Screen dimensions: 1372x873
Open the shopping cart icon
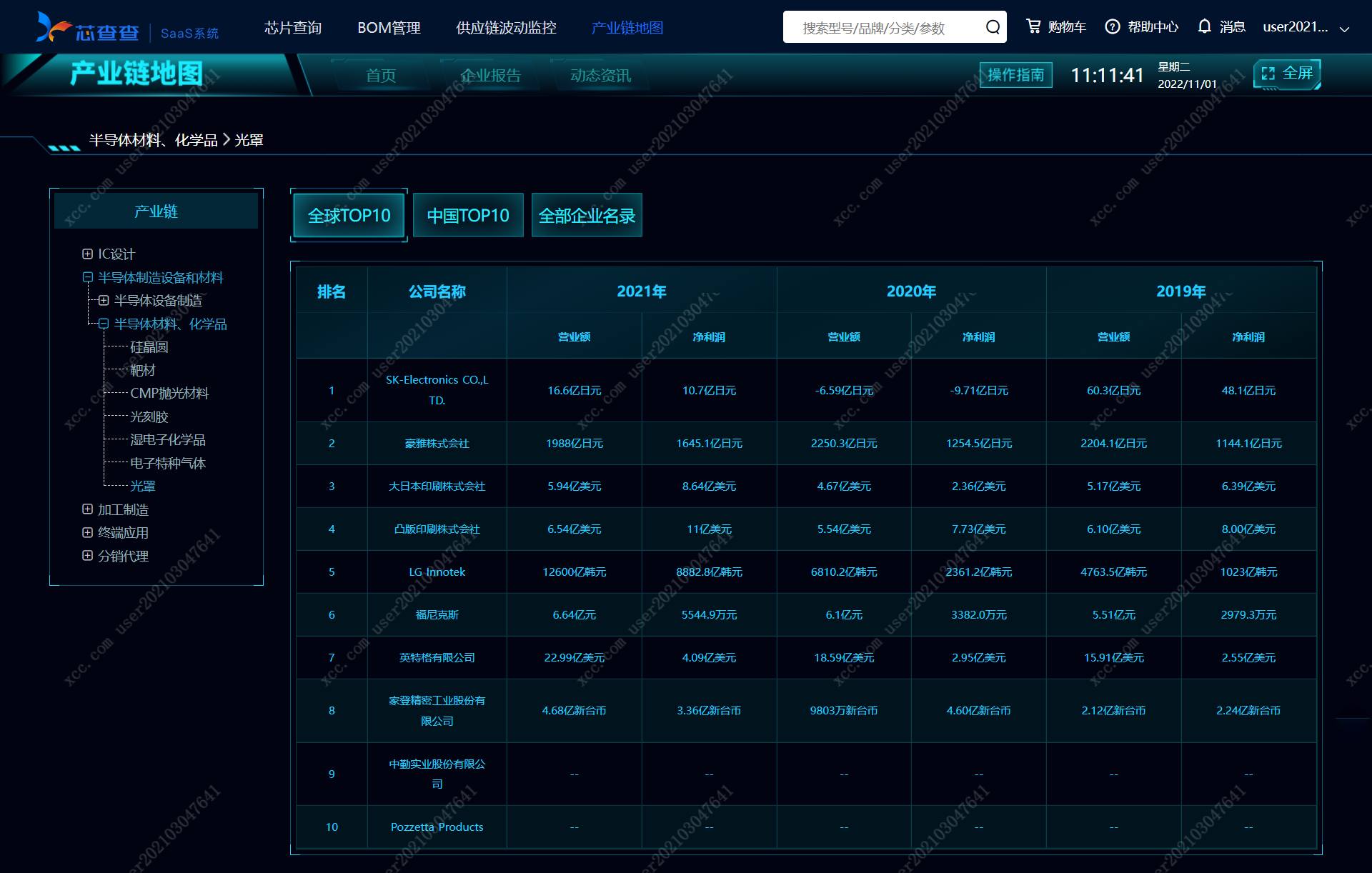tap(1033, 26)
